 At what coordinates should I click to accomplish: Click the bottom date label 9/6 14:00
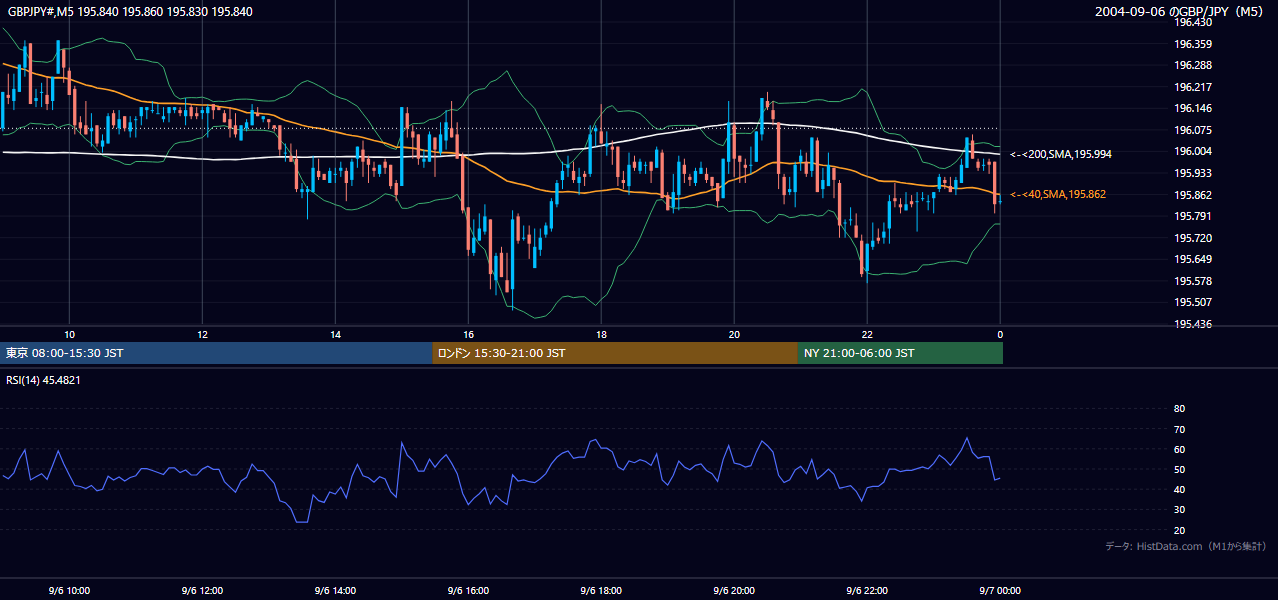335,591
